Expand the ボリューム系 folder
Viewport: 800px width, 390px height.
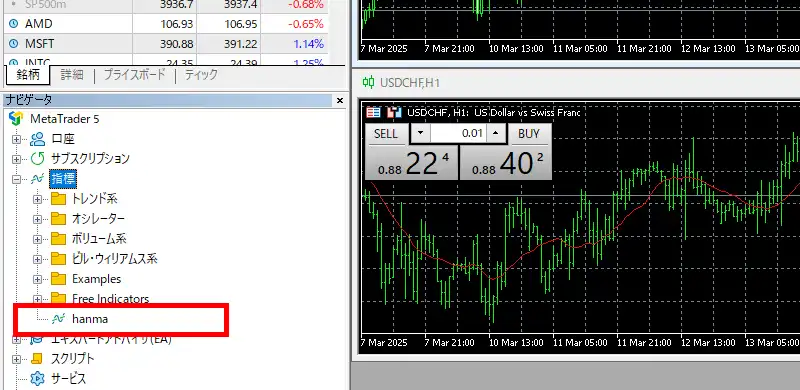[x=37, y=239]
